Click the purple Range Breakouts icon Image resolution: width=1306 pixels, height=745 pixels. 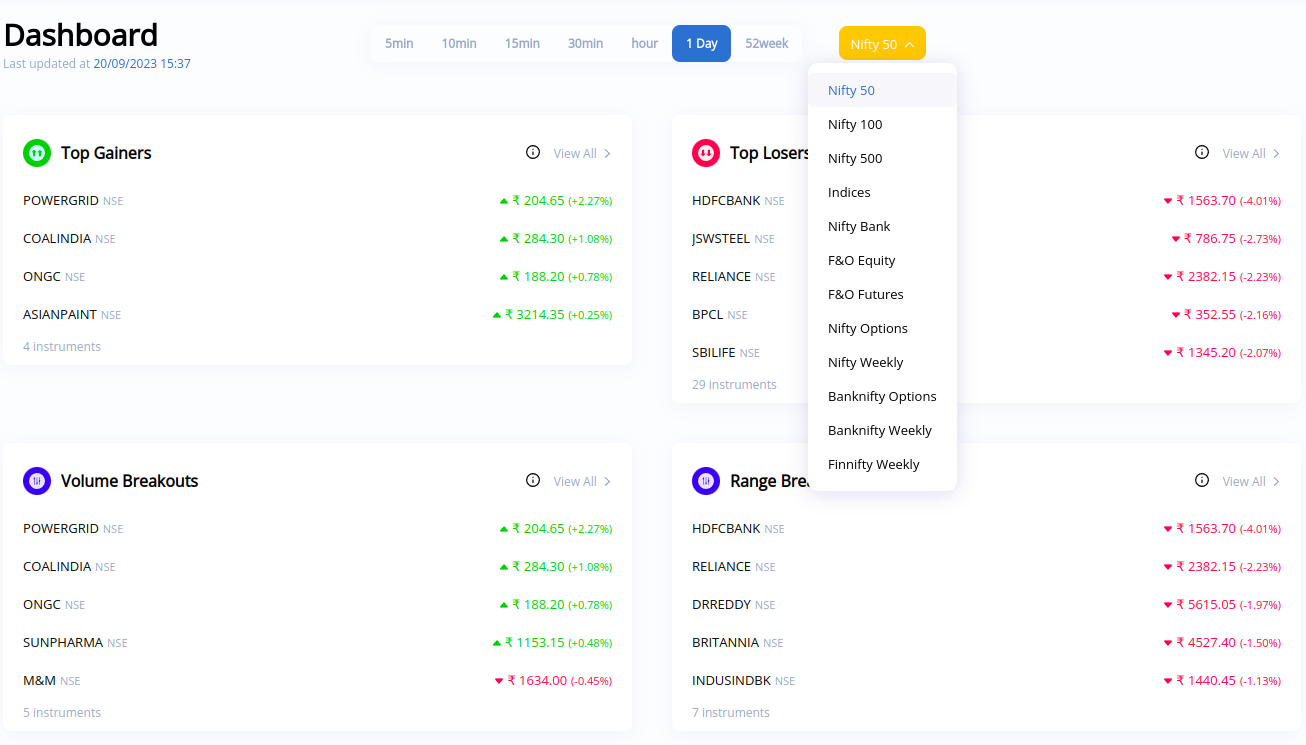706,481
